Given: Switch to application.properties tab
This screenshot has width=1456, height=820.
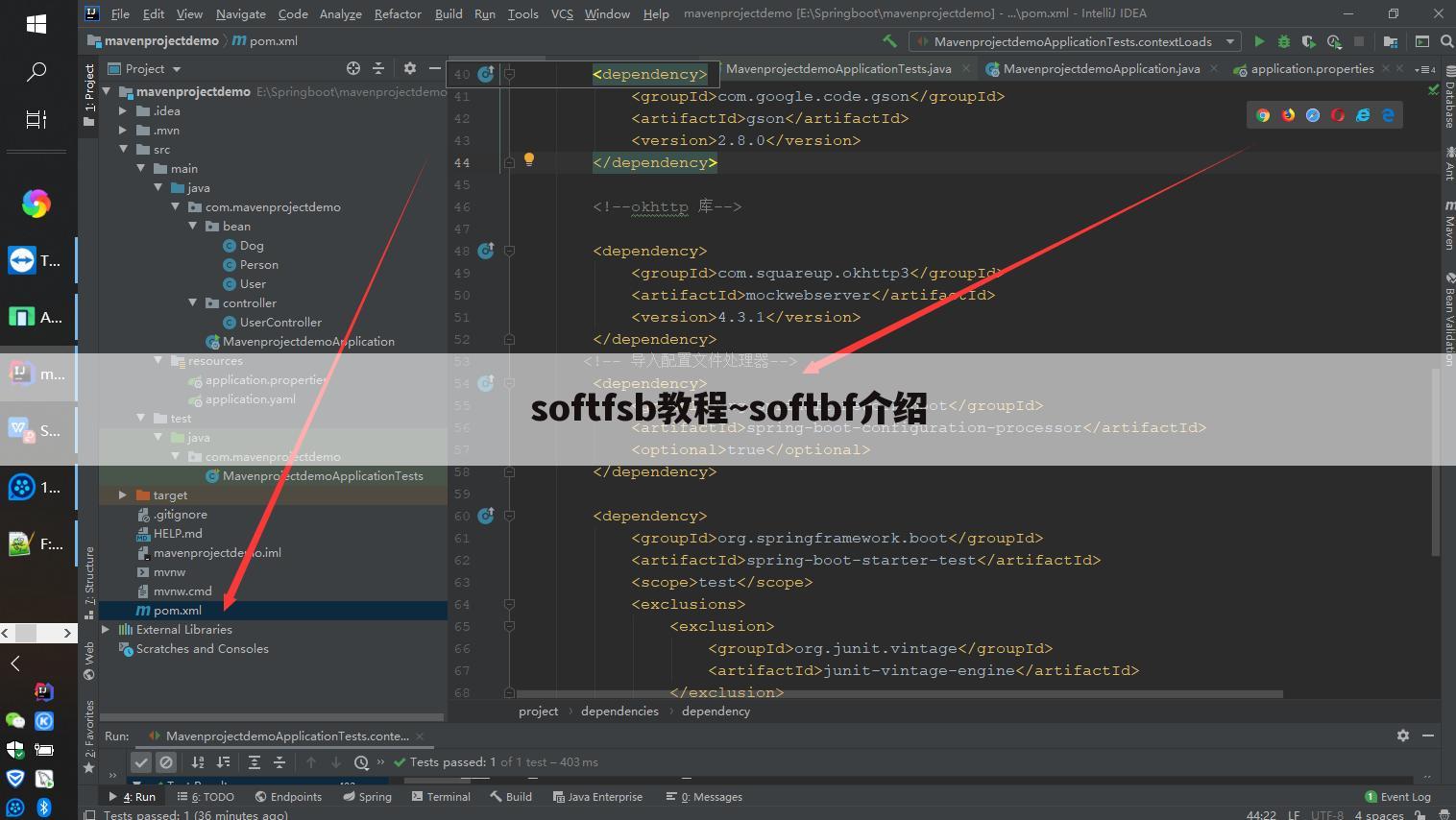Looking at the screenshot, I should pyautogui.click(x=1312, y=68).
